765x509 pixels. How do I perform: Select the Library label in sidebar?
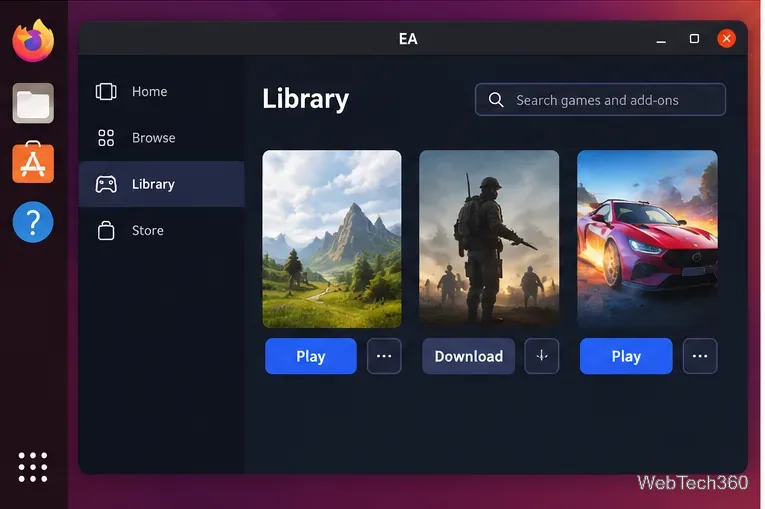click(x=153, y=184)
